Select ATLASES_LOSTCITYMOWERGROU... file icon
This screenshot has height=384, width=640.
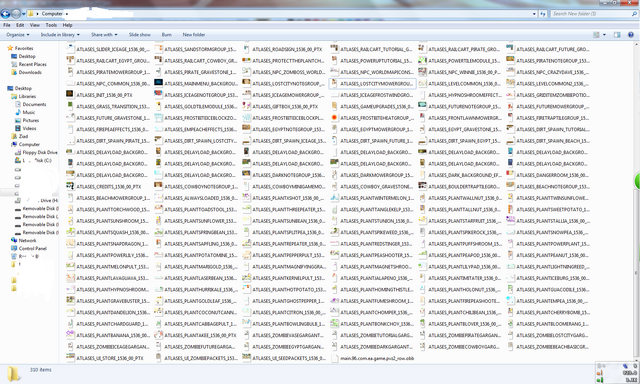[334, 83]
